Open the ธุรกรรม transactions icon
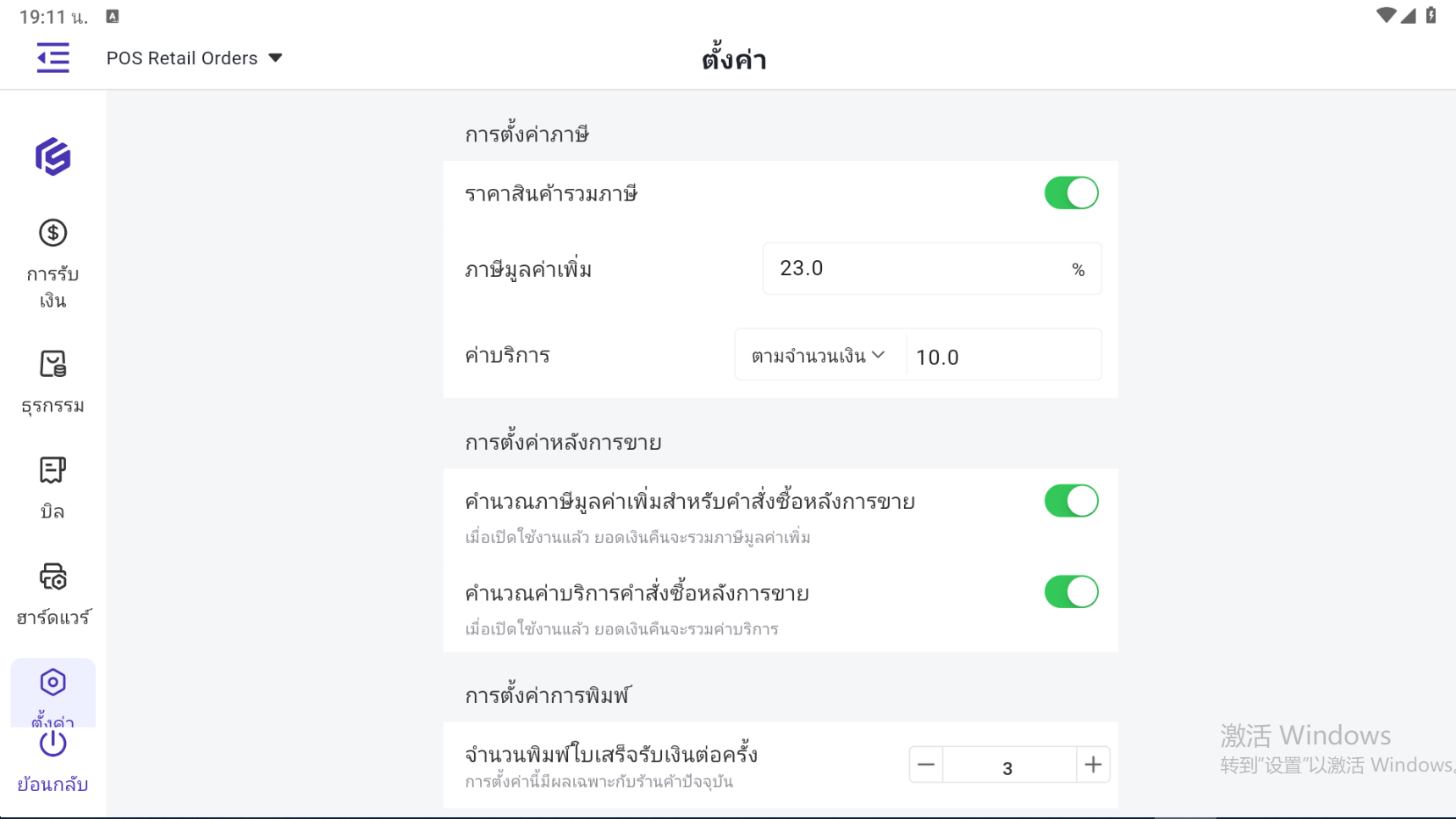 (52, 364)
